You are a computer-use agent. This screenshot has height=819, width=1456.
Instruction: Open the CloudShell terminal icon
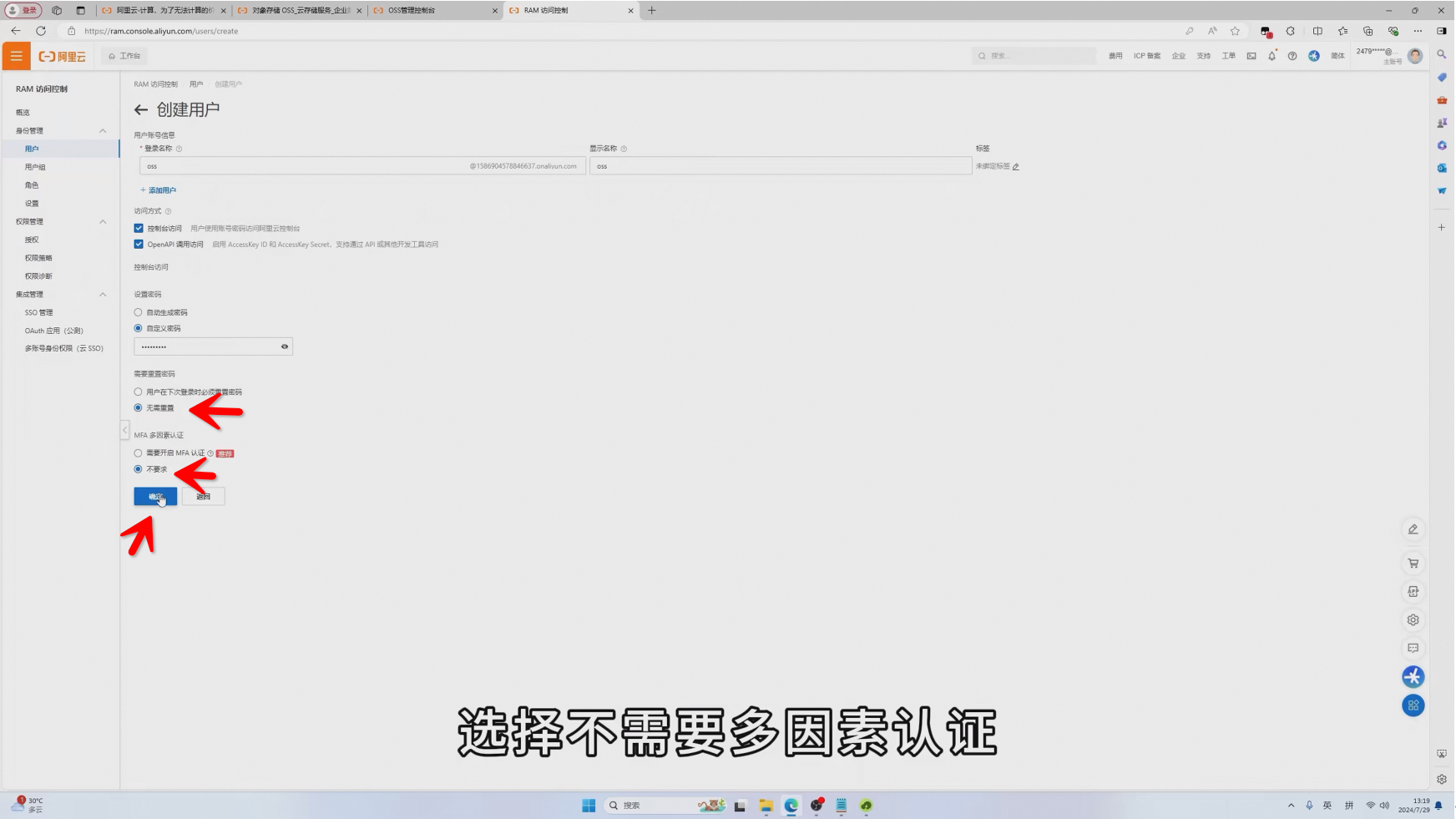pyautogui.click(x=1251, y=55)
